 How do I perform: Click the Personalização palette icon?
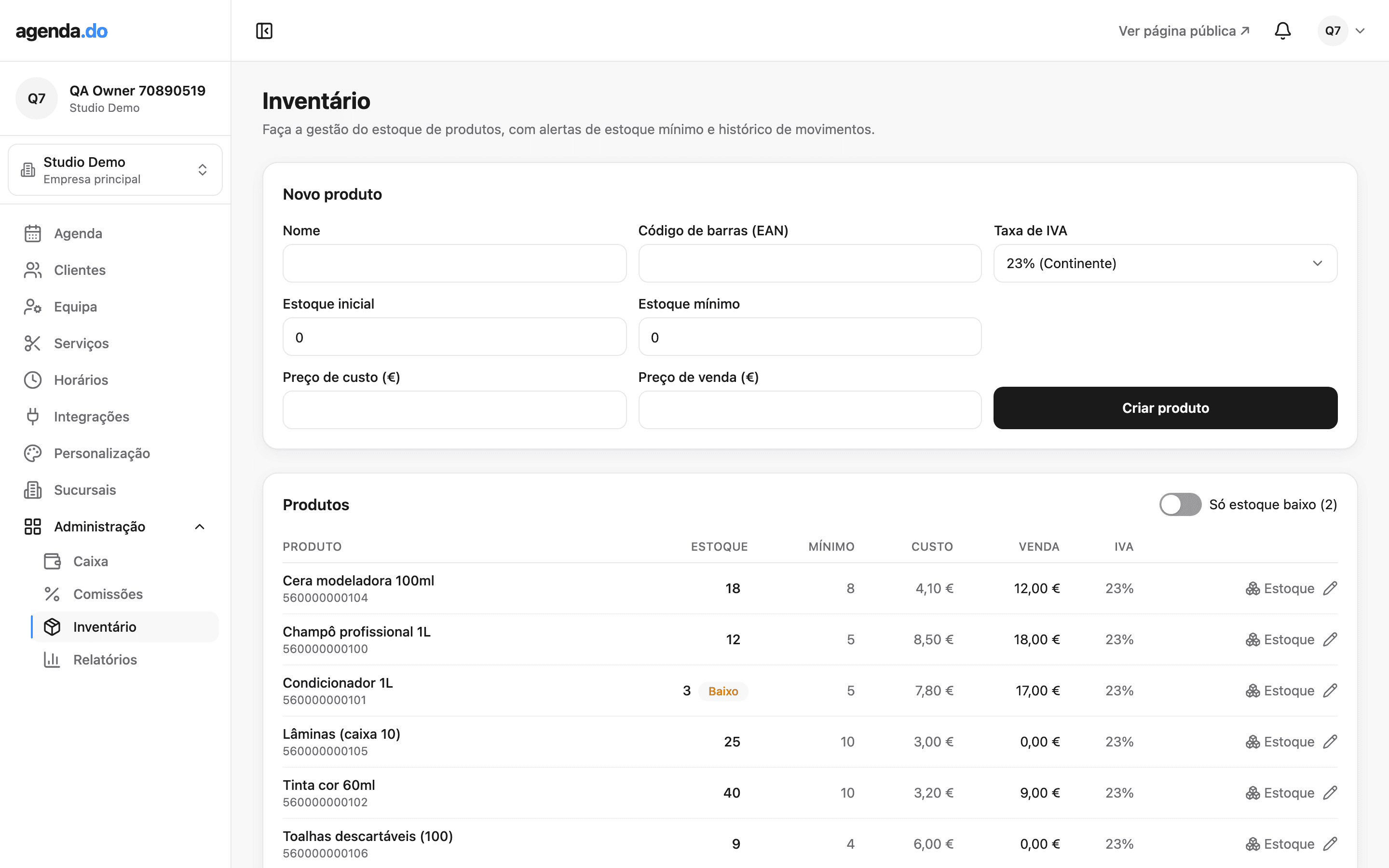[33, 453]
